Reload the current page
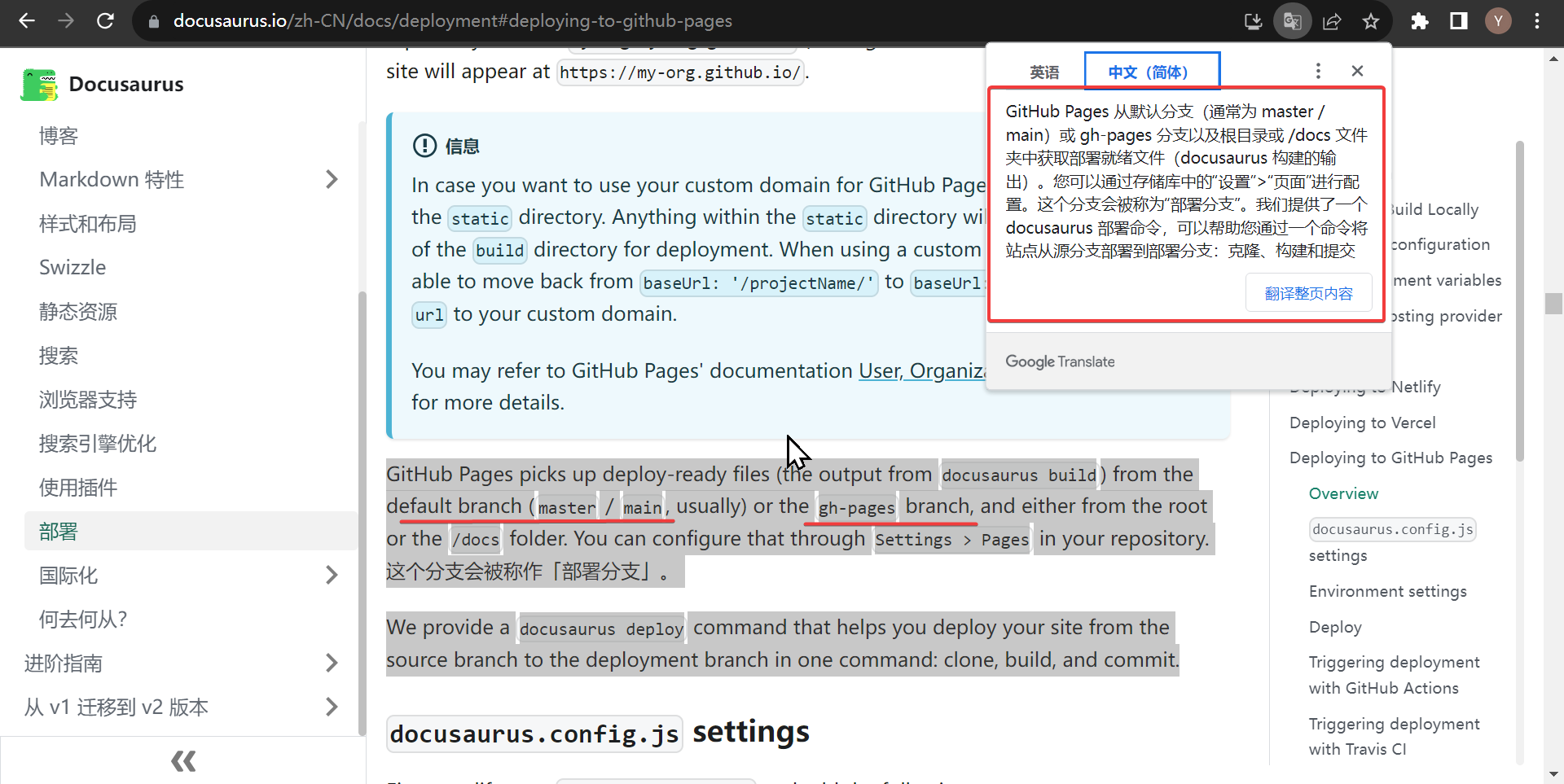The width and height of the screenshot is (1564, 784). click(105, 20)
